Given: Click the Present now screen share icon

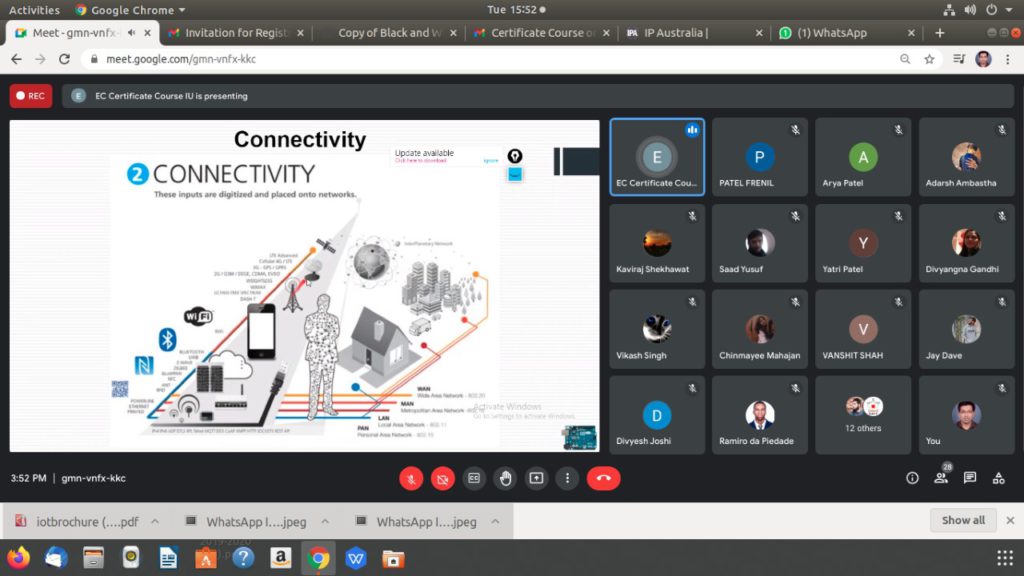Looking at the screenshot, I should [536, 478].
